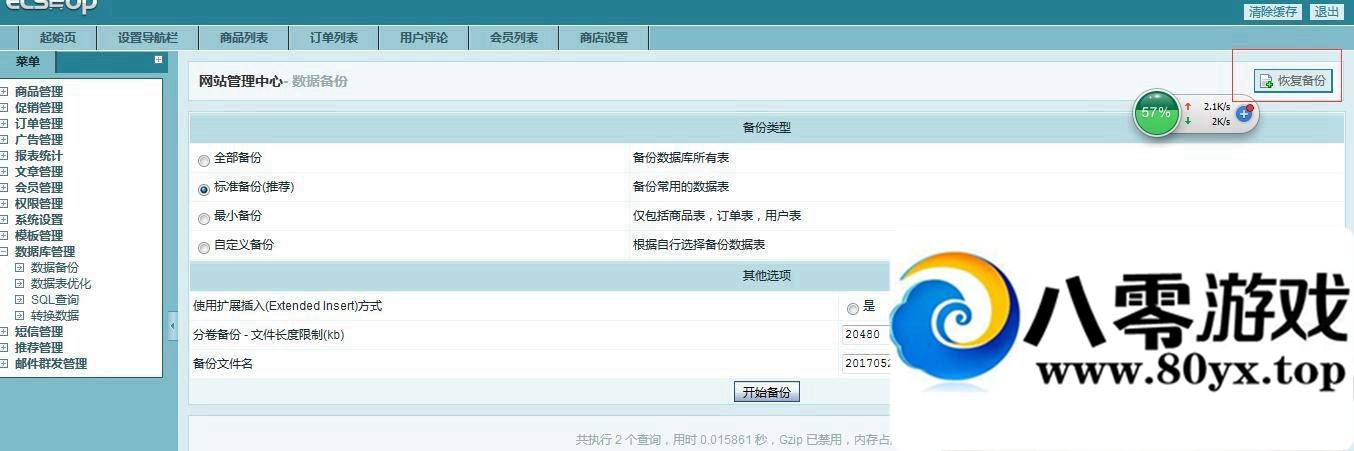Click the 恢复备份 restore backup icon button
The image size is (1354, 451).
pos(1293,81)
